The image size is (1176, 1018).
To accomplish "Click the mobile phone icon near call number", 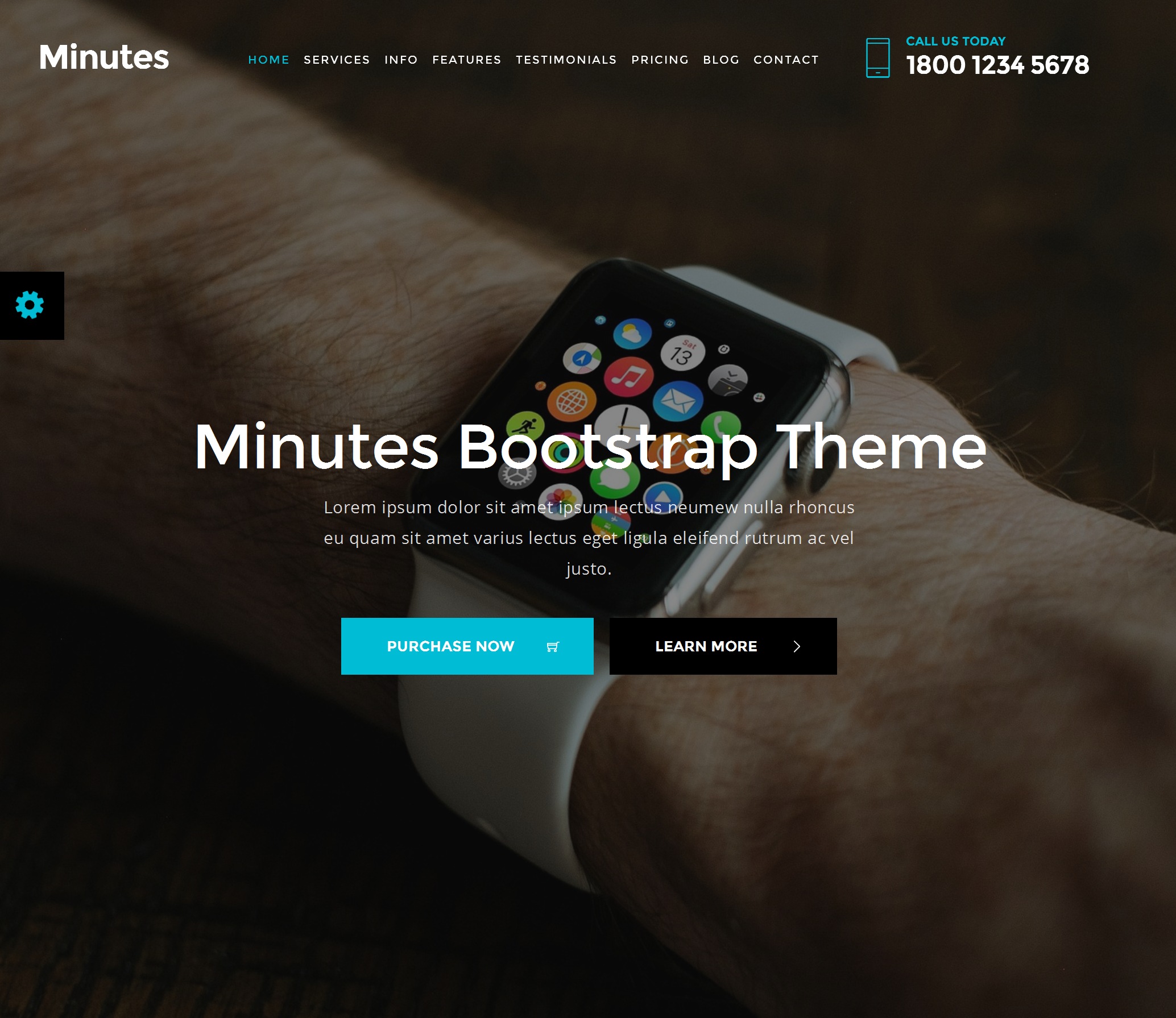I will click(877, 56).
